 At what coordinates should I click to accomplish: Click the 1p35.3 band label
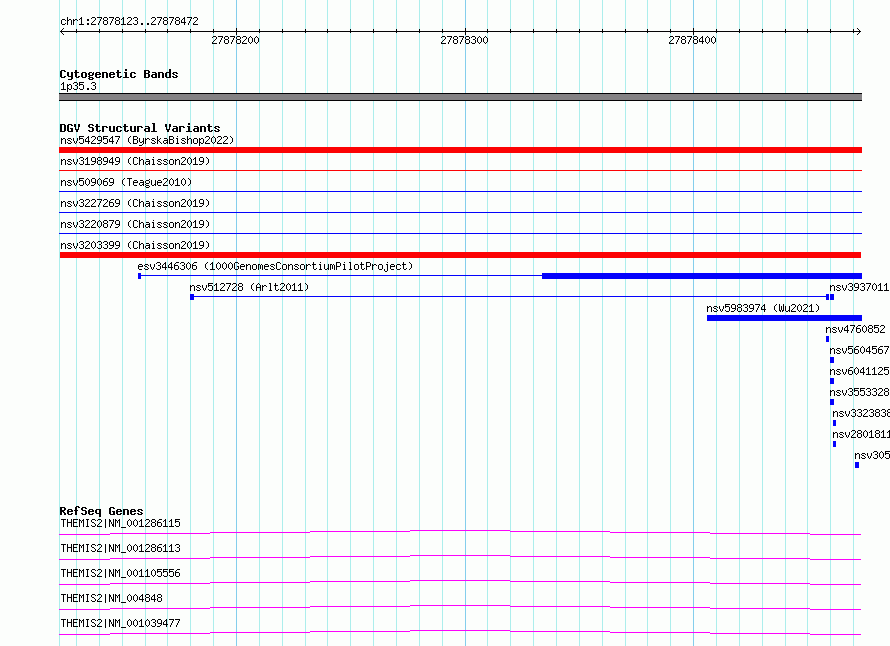pos(78,86)
